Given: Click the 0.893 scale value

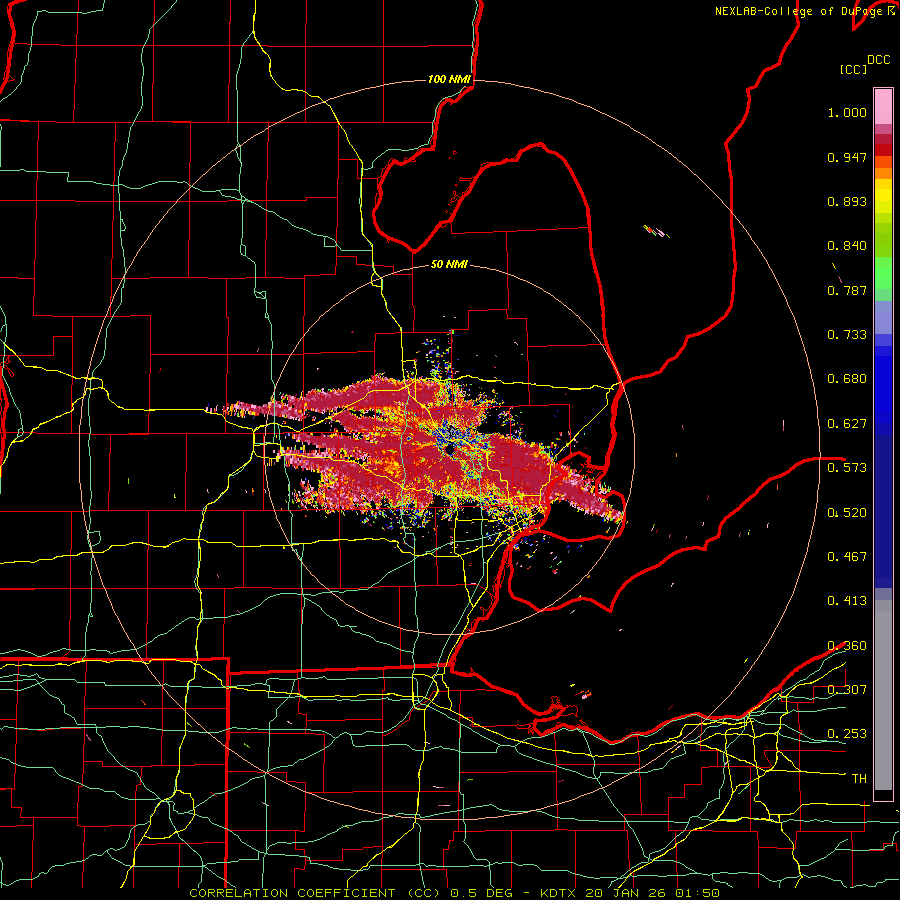Looking at the screenshot, I should pos(847,201).
